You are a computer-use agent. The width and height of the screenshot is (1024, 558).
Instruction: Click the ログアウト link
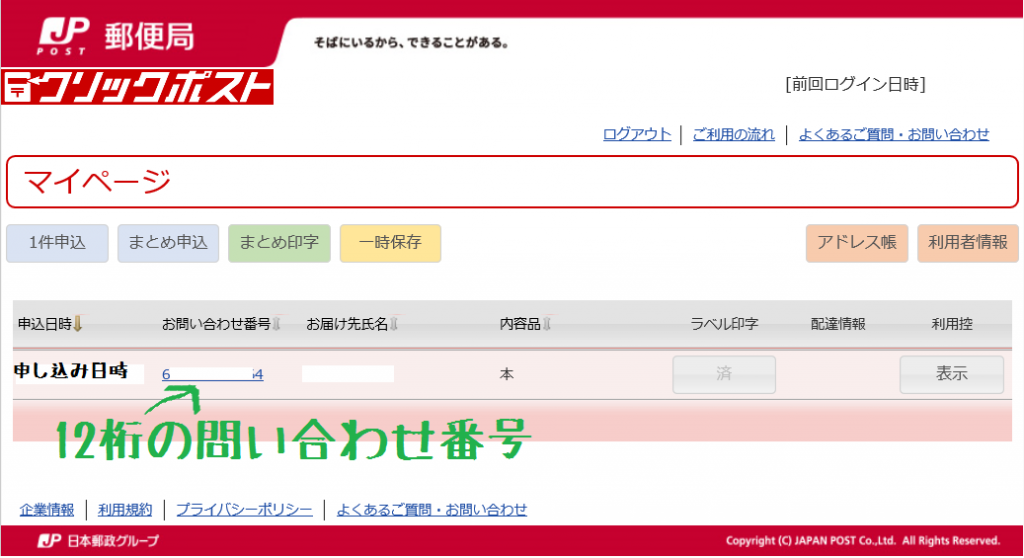tap(637, 134)
